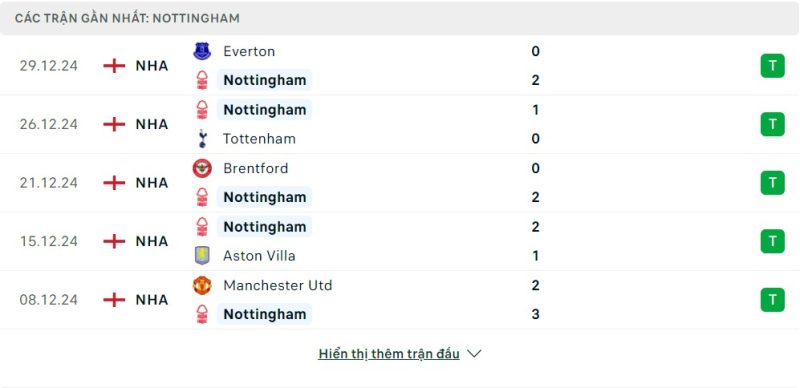The image size is (800, 388).
Task: Open the Everton team name
Action: 249,51
